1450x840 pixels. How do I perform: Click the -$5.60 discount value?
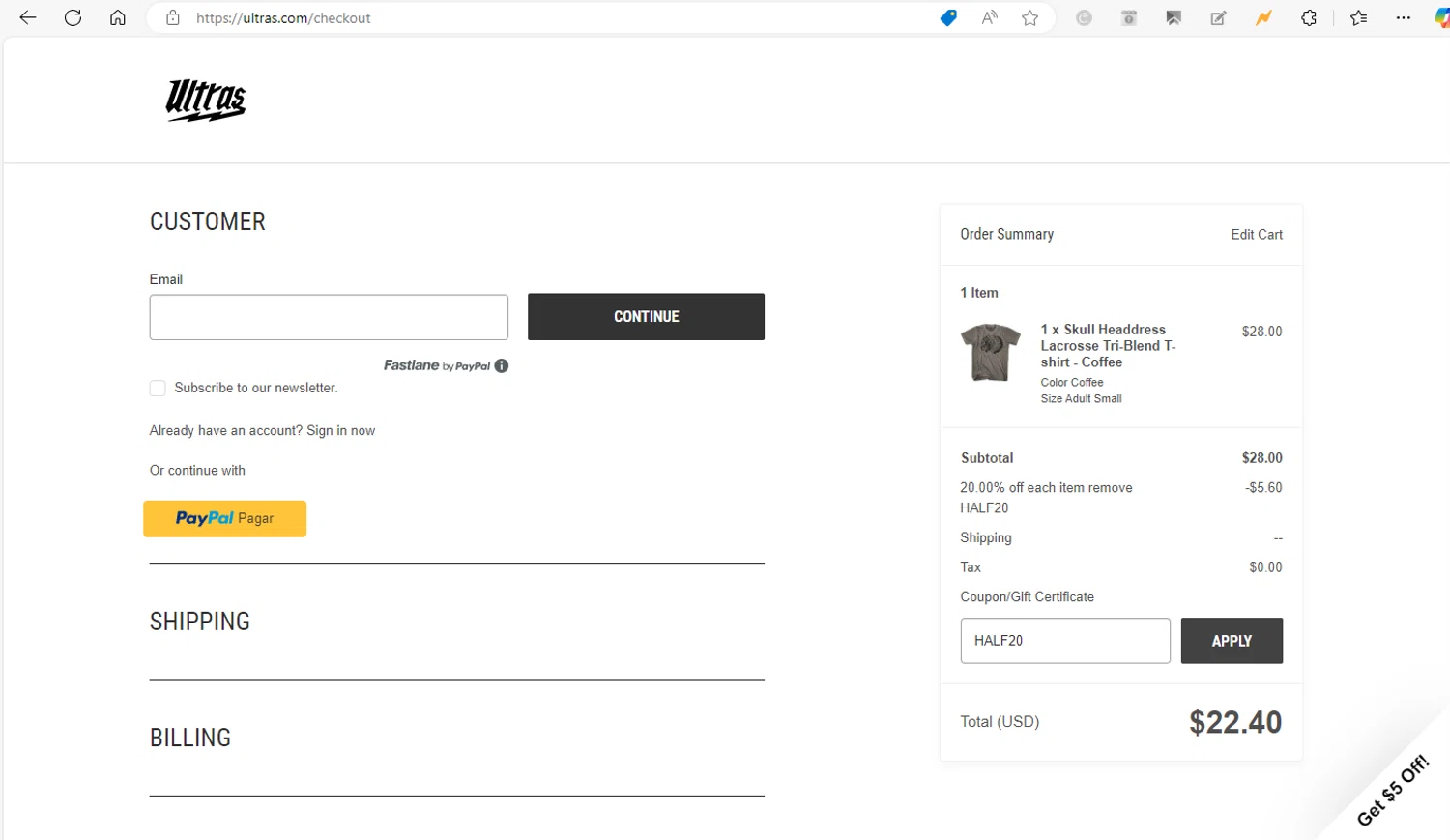pos(1263,488)
